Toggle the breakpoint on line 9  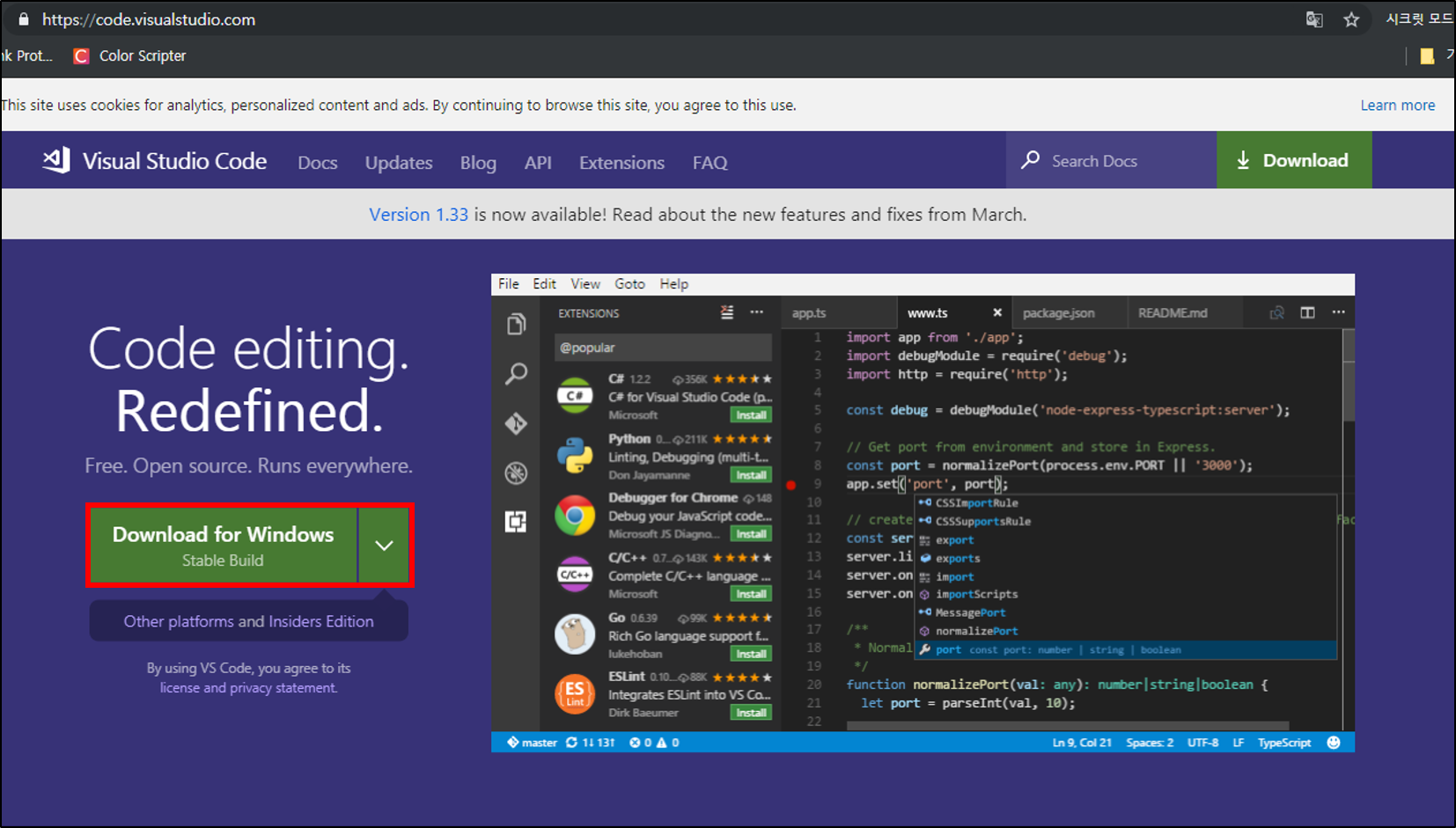pyautogui.click(x=791, y=485)
